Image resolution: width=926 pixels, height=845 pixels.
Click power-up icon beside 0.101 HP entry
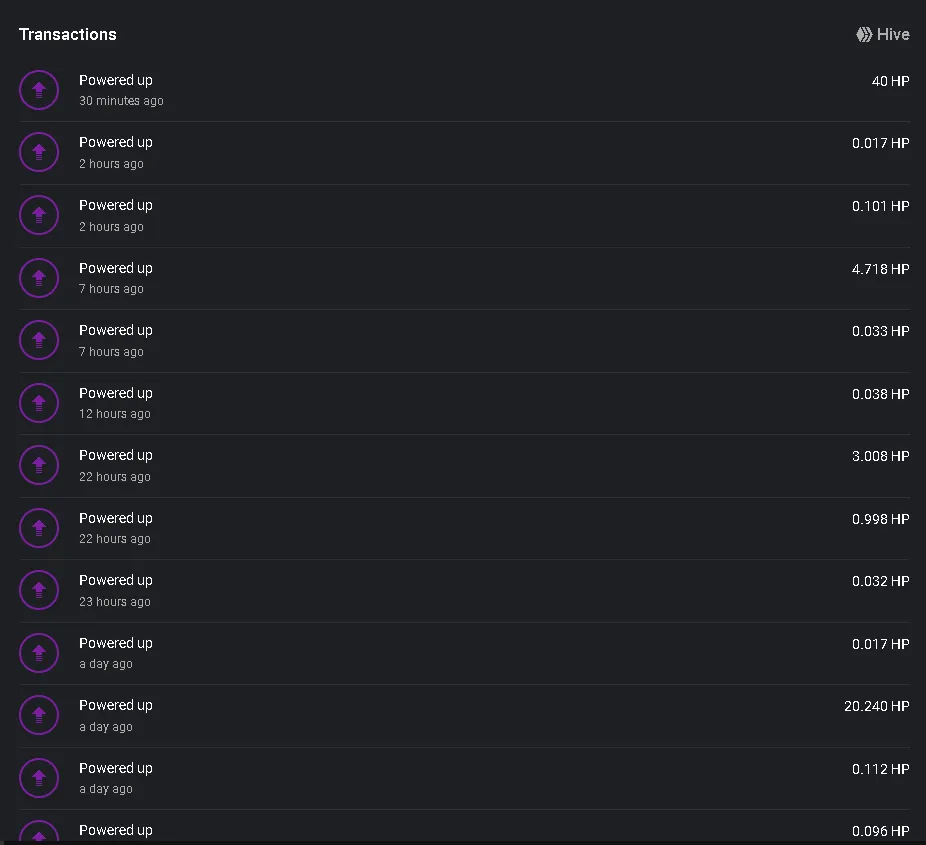(39, 215)
